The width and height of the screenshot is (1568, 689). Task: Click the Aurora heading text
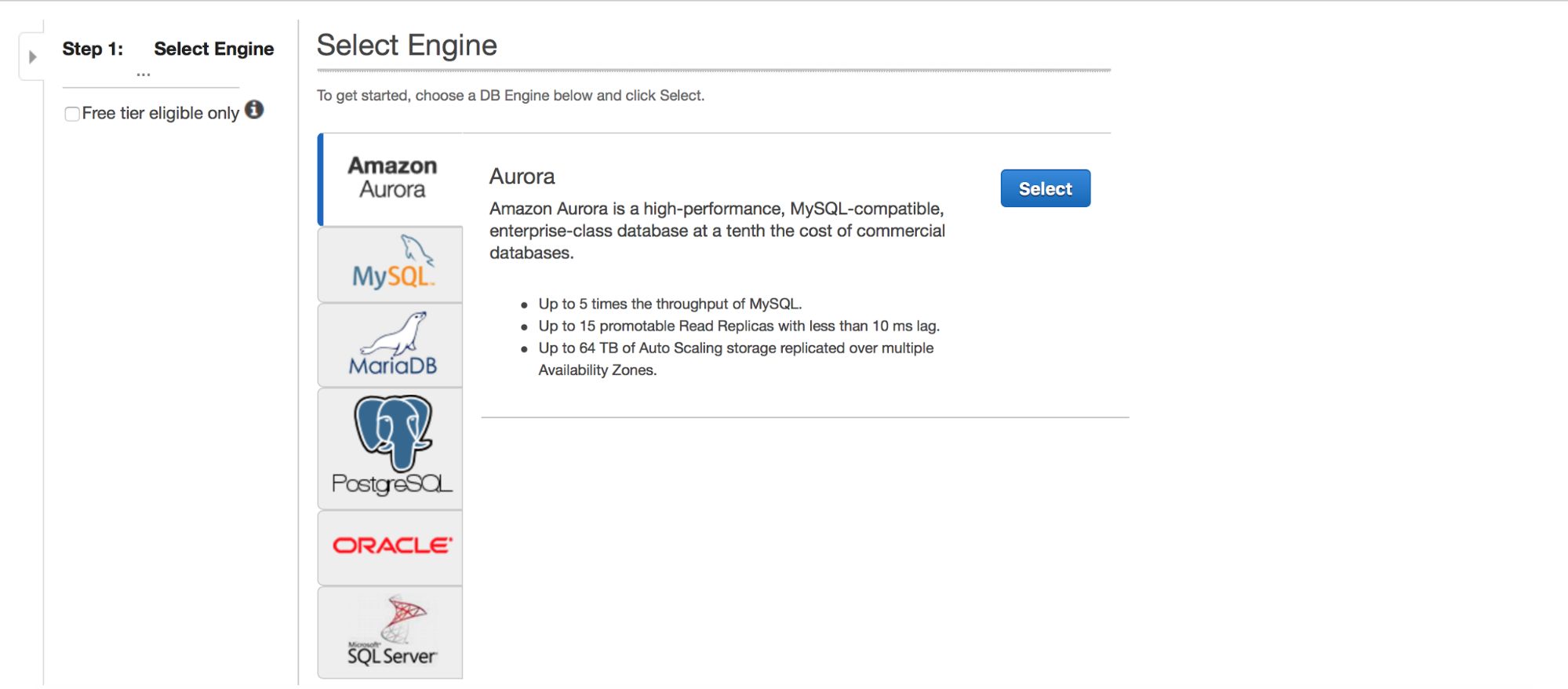[x=522, y=177]
